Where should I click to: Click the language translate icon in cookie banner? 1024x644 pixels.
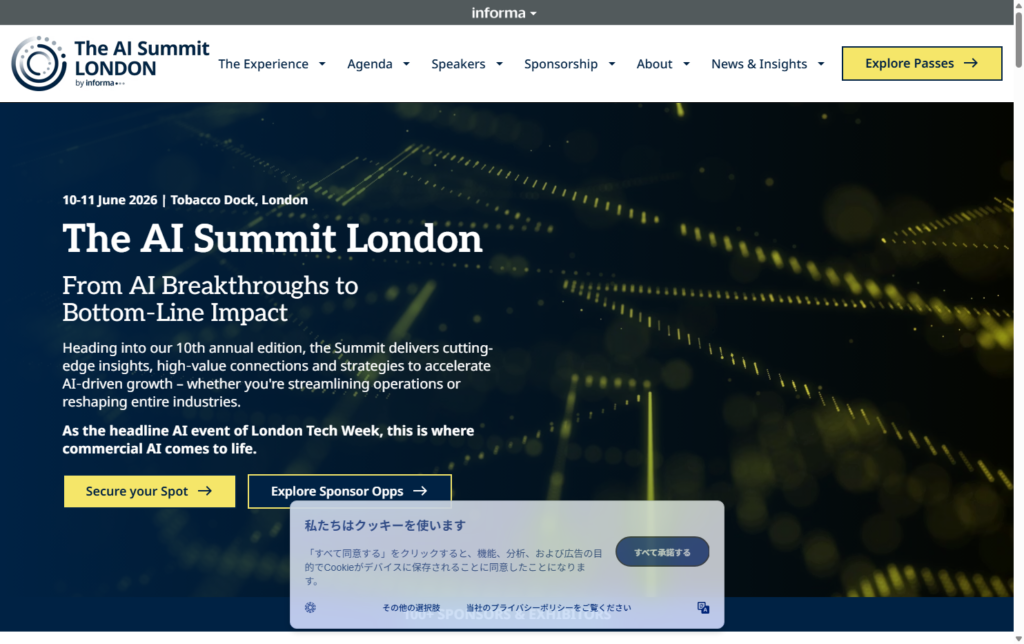(703, 608)
